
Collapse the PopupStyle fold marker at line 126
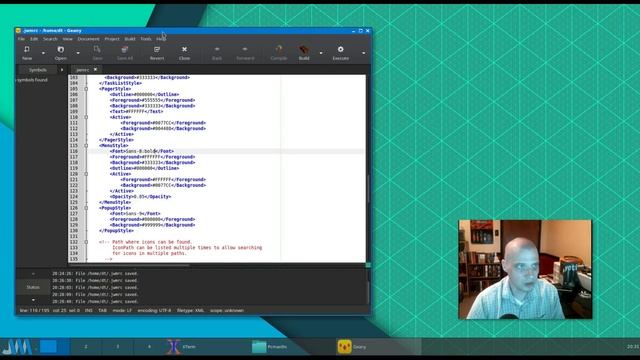tap(86, 208)
